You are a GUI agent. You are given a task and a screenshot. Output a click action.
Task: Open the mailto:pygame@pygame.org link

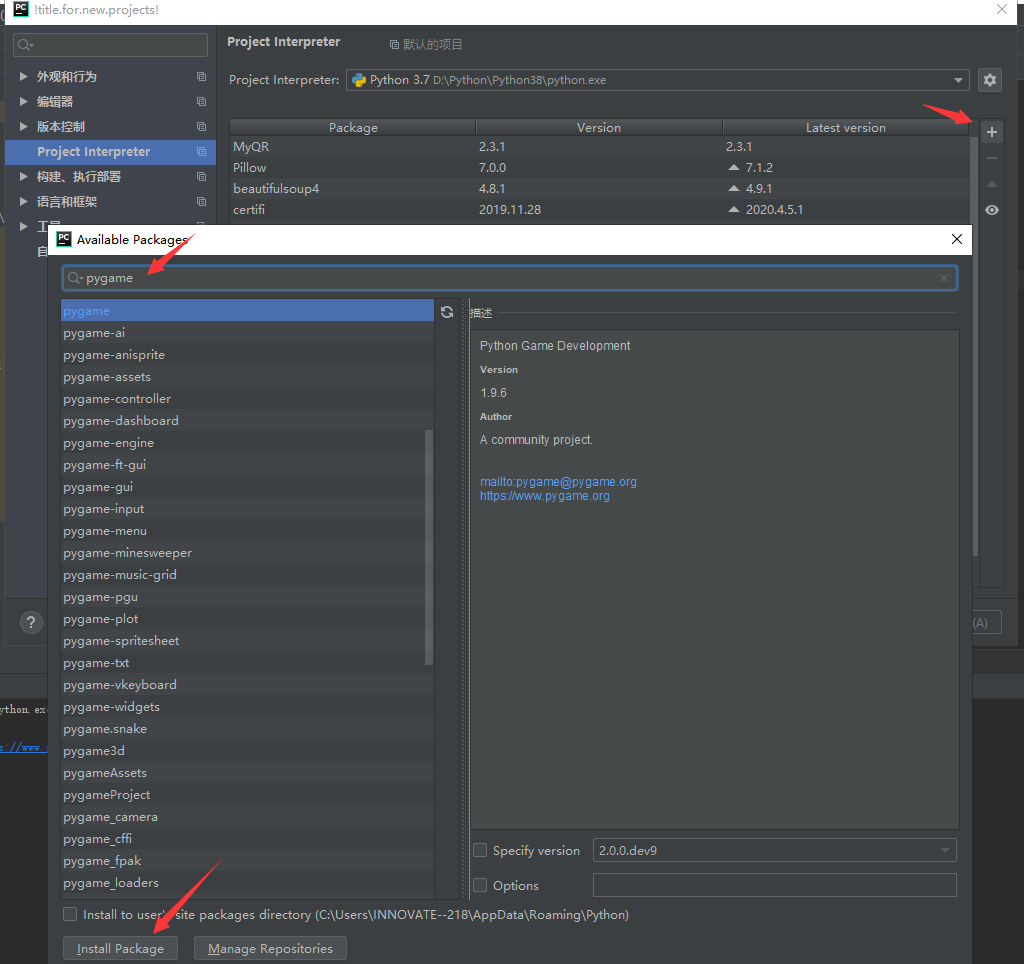coord(558,481)
